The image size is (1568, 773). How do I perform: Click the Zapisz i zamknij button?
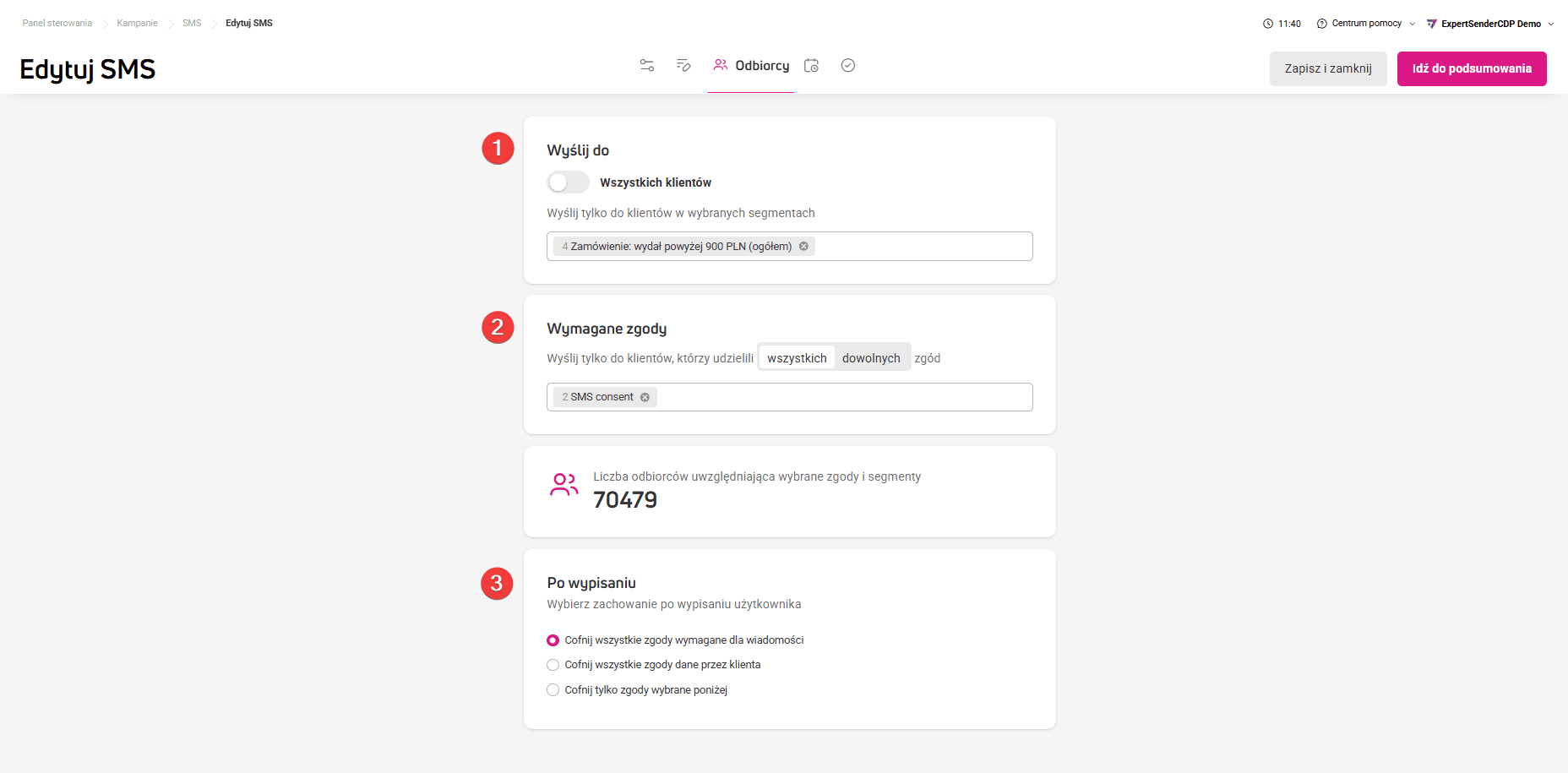point(1328,68)
